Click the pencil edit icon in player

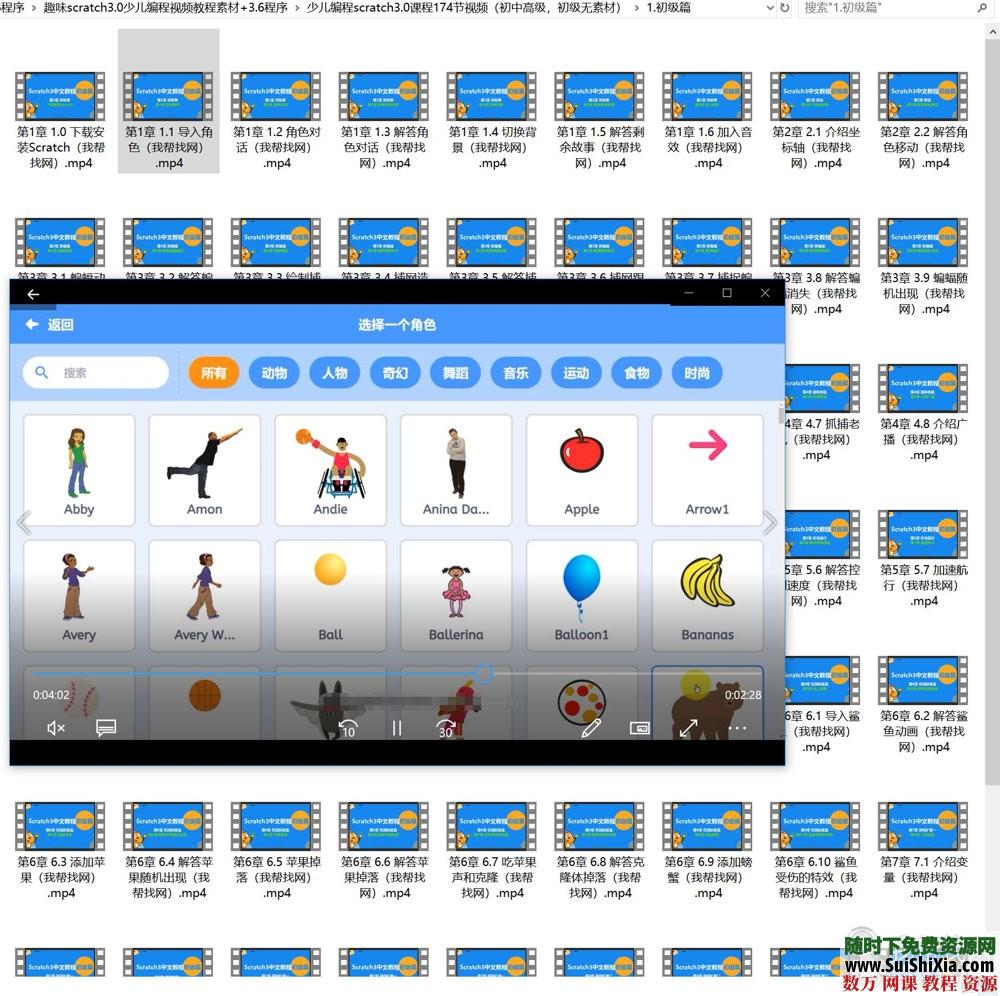click(x=591, y=728)
